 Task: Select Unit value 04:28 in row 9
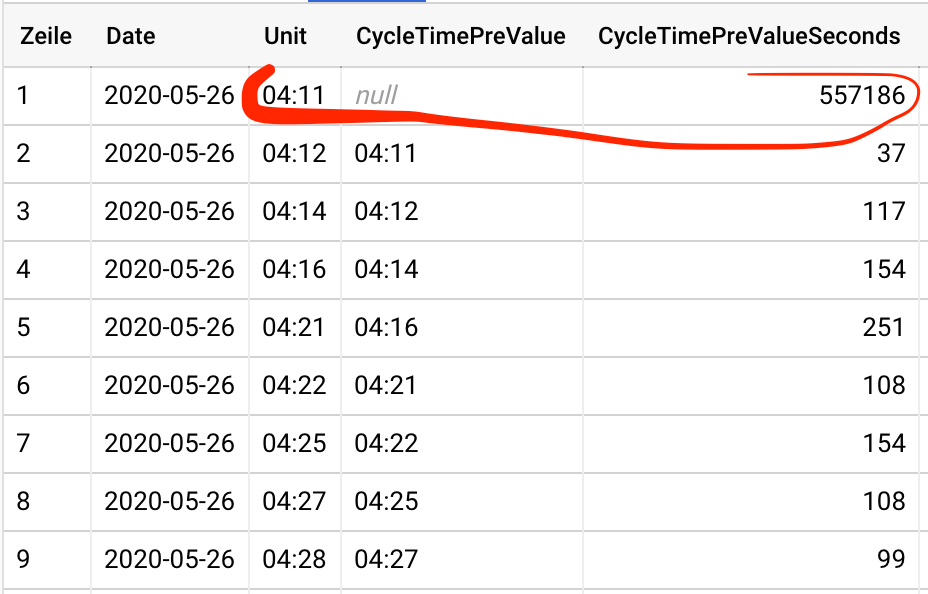point(294,558)
